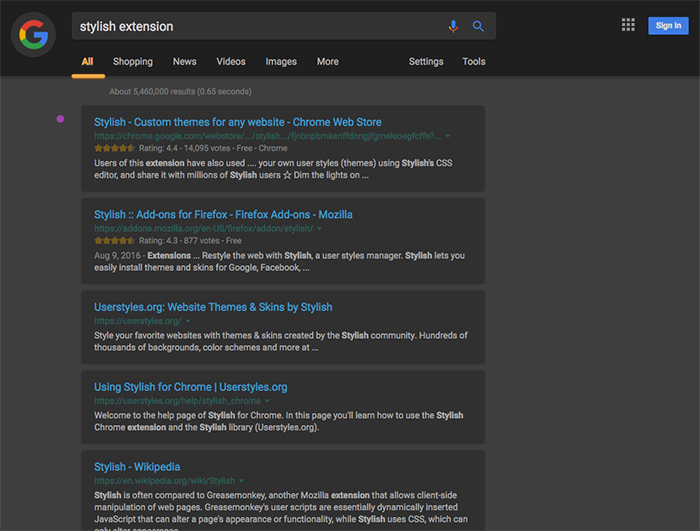Click the https://userstyles.org/ URL text

[138, 321]
